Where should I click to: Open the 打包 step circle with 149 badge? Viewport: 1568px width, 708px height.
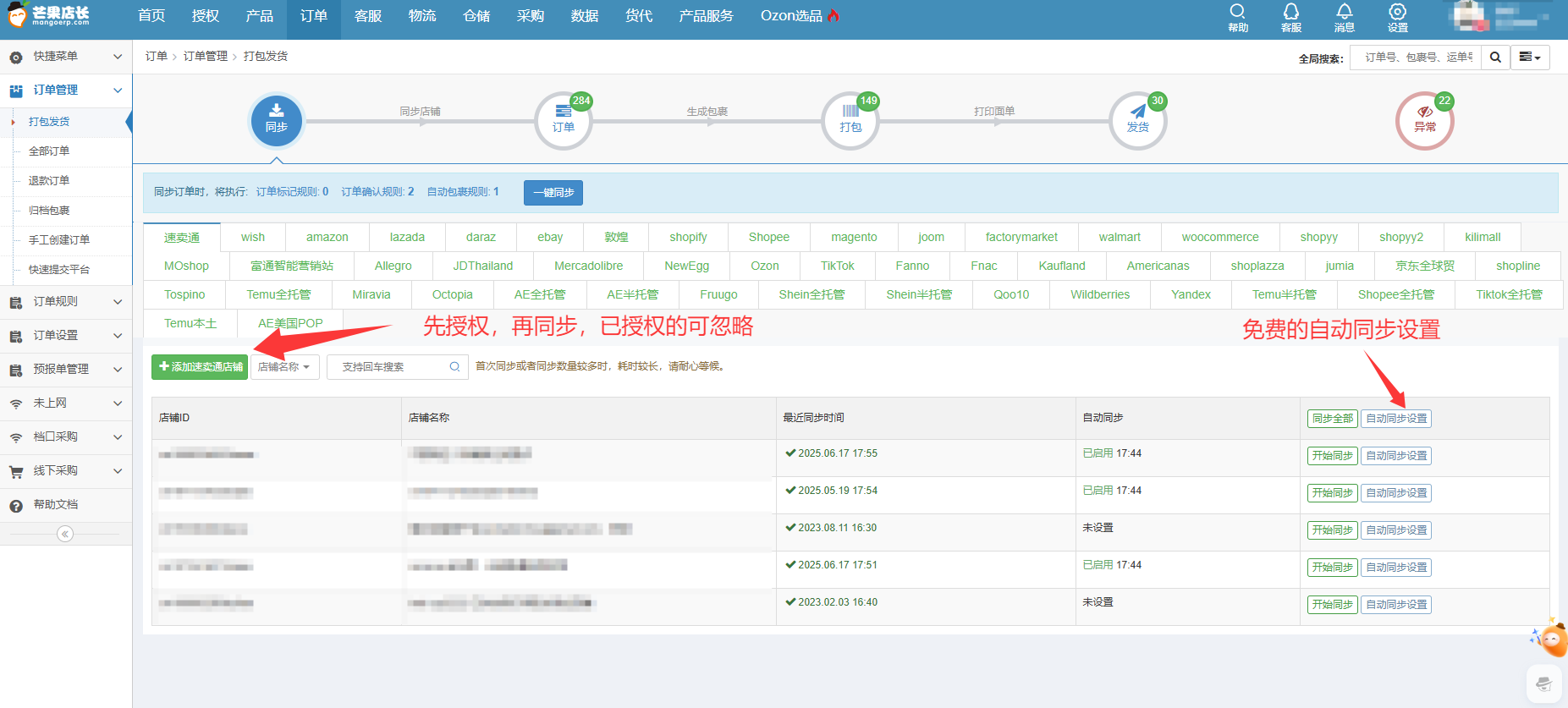click(850, 121)
